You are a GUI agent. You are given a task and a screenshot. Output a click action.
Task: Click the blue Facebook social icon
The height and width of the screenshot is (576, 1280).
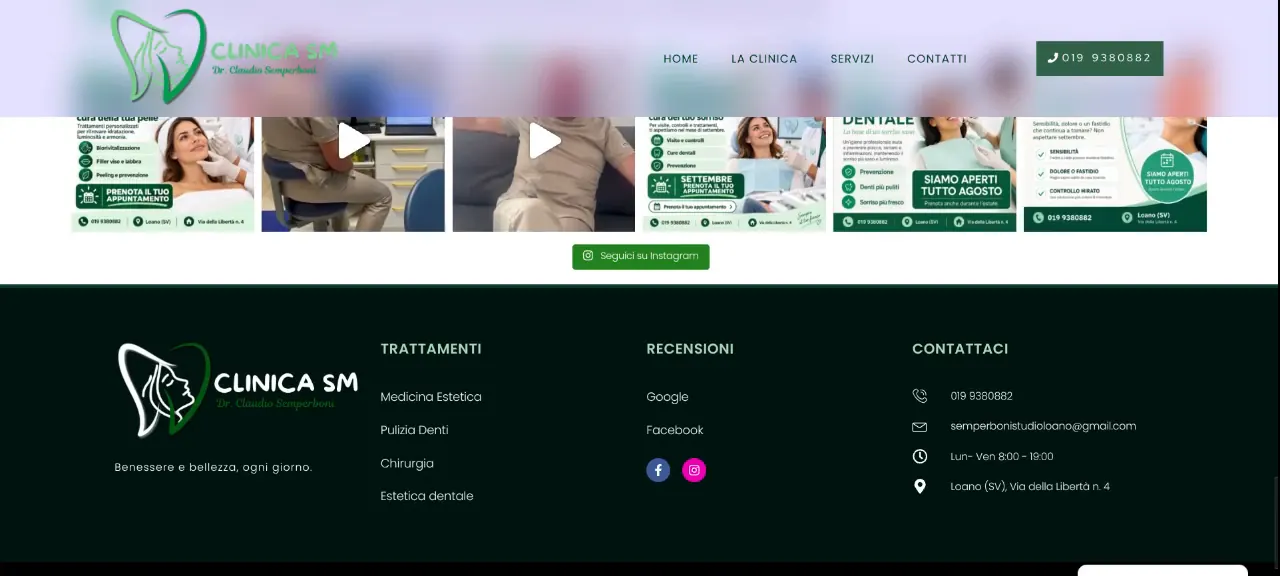(x=658, y=470)
